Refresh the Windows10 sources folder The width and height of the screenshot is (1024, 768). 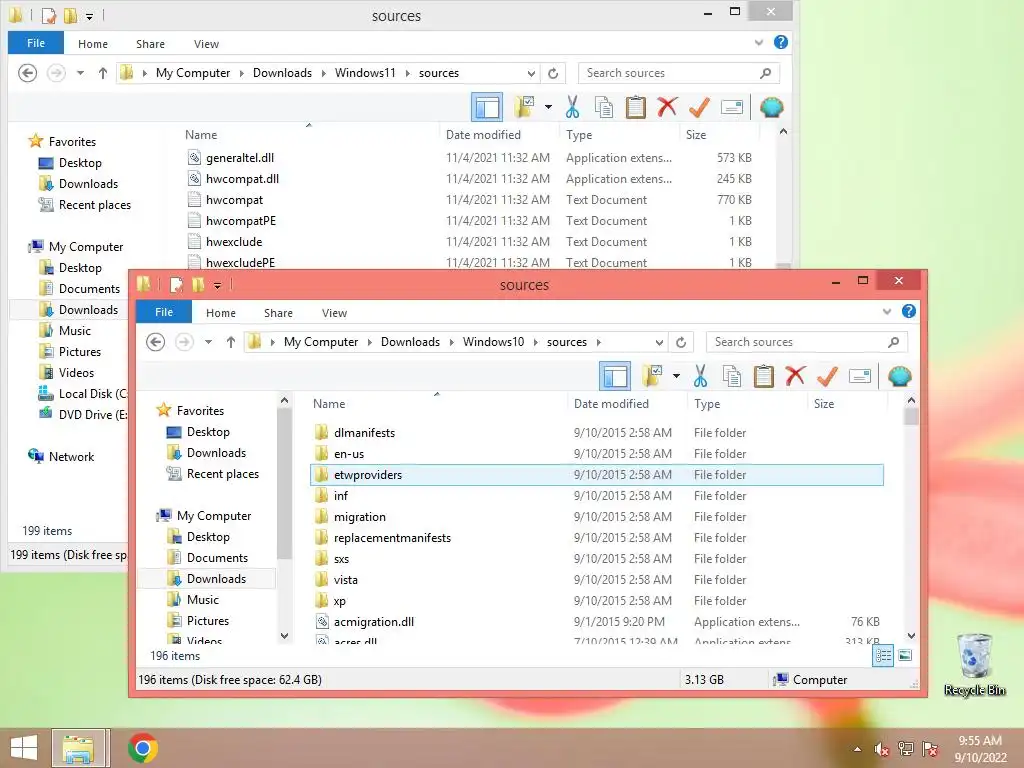[x=681, y=342]
